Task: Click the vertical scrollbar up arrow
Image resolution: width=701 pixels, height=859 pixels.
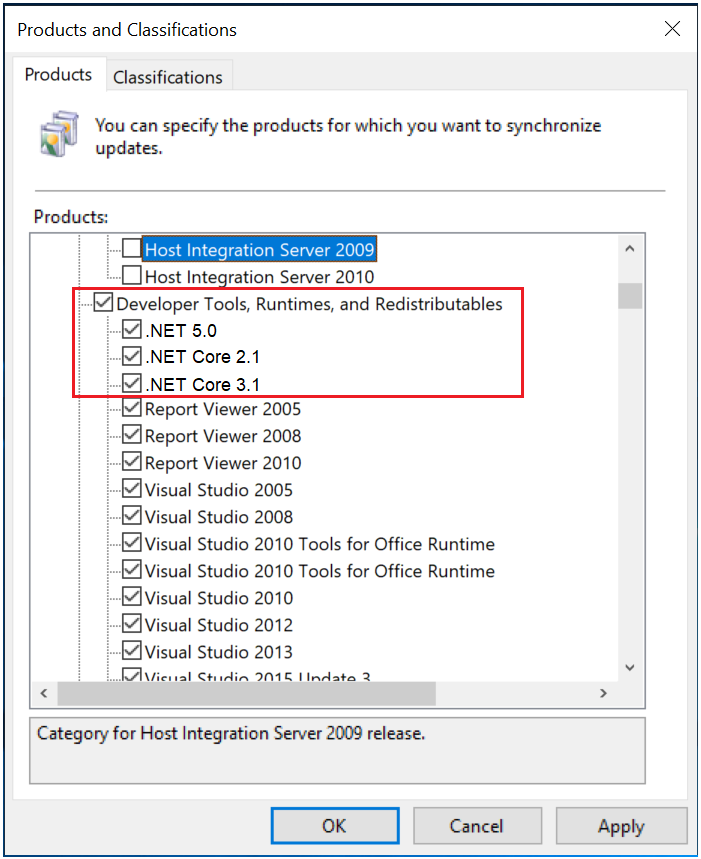Action: click(630, 249)
